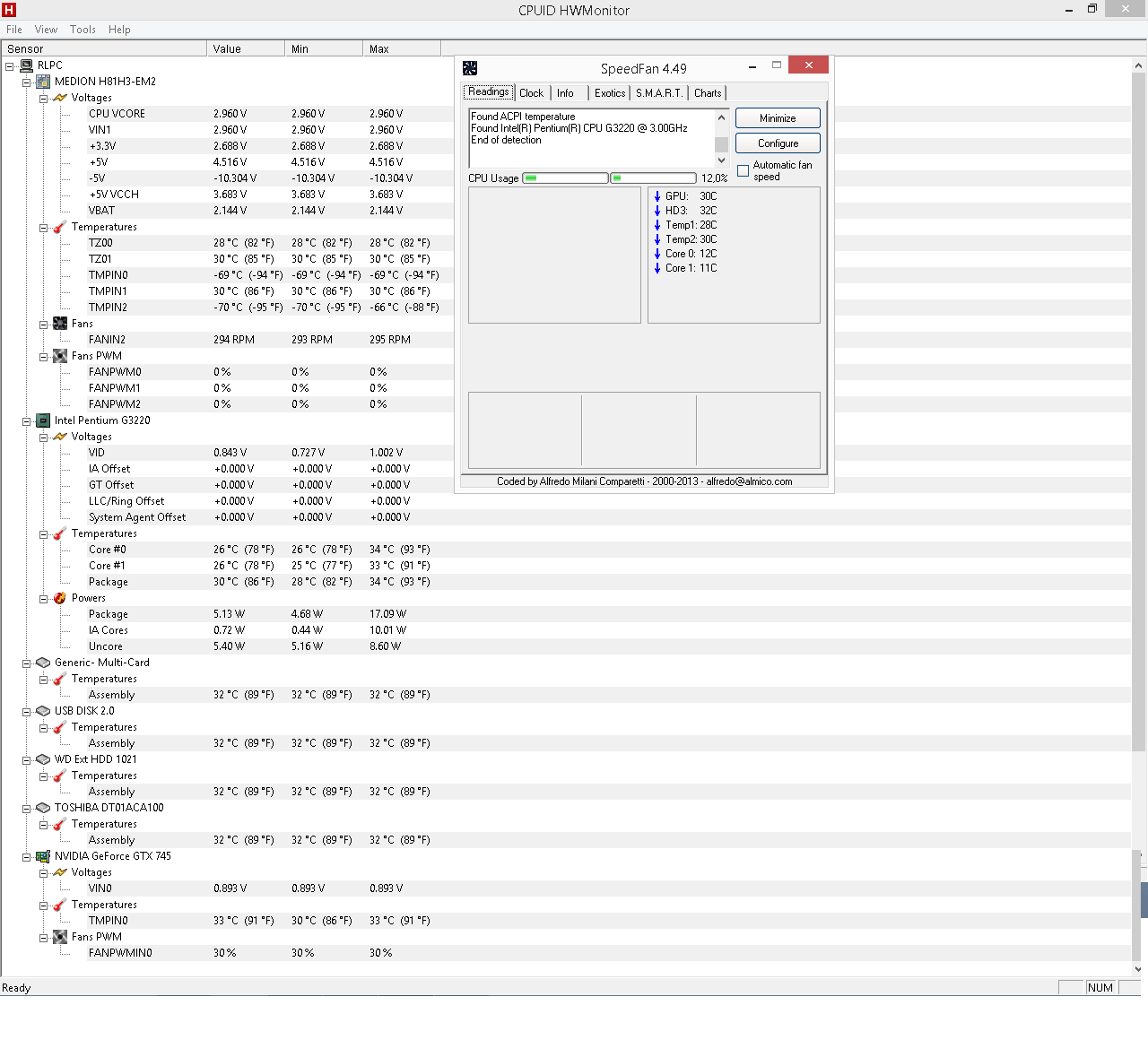Image resolution: width=1148 pixels, height=1040 pixels.
Task: Collapse the Voltages branch under MEDION board
Action: 44,99
